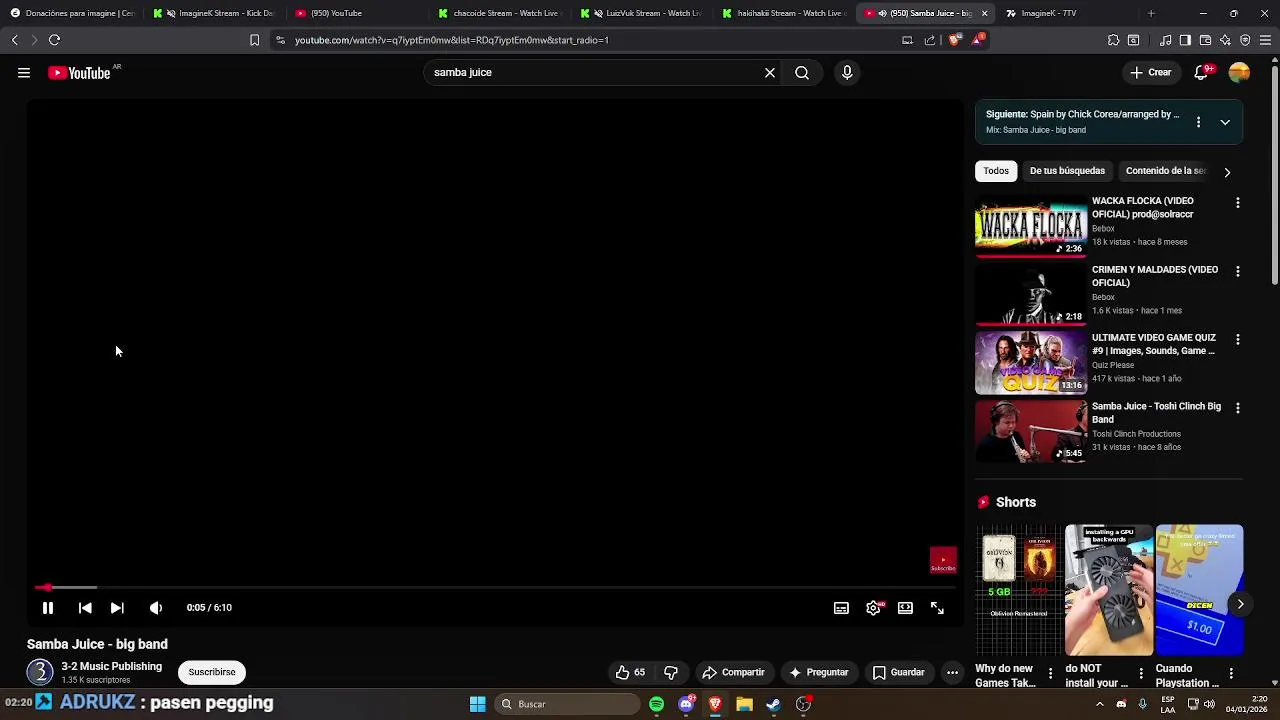Open the YouTube account avatar menu
Image resolution: width=1280 pixels, height=720 pixels.
tap(1239, 73)
